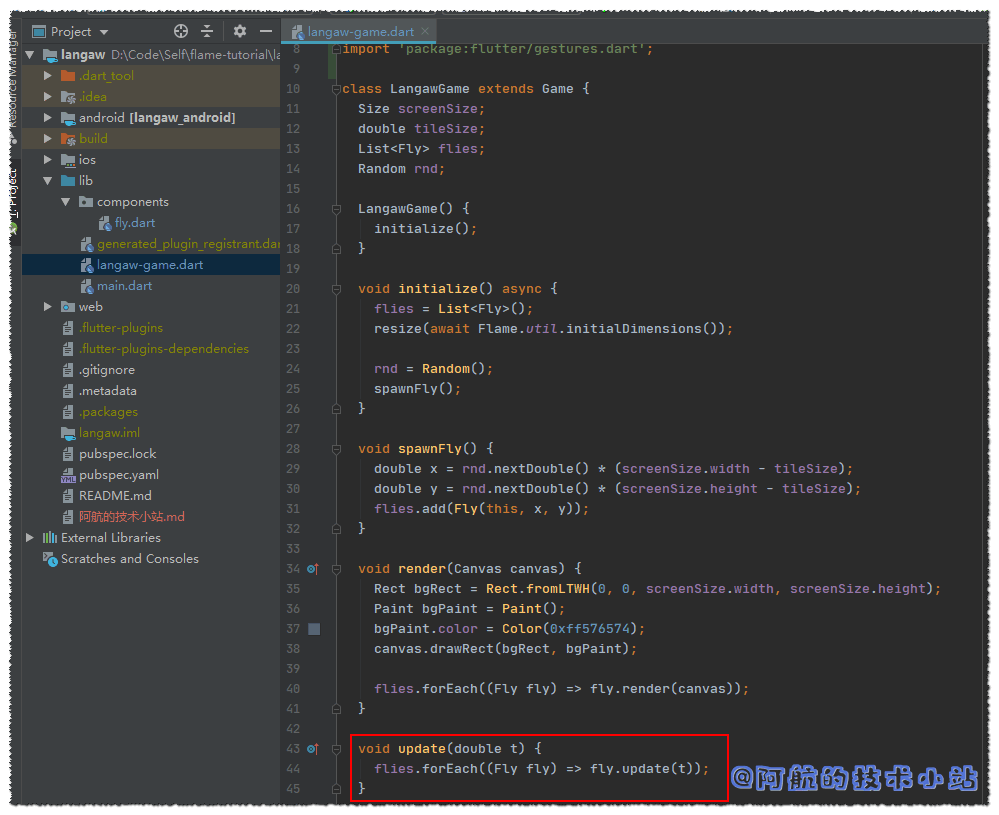Select README.md in the project tree
This screenshot has width=999, height=815.
(115, 496)
